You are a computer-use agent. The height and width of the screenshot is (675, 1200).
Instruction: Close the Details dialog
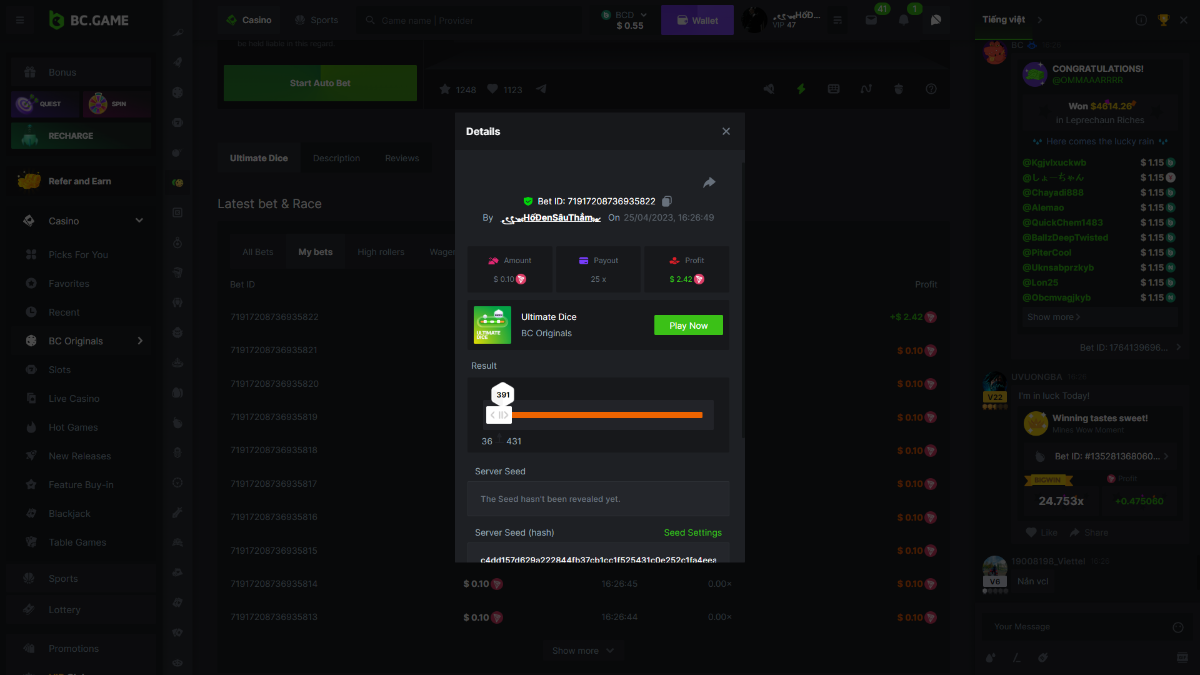726,132
